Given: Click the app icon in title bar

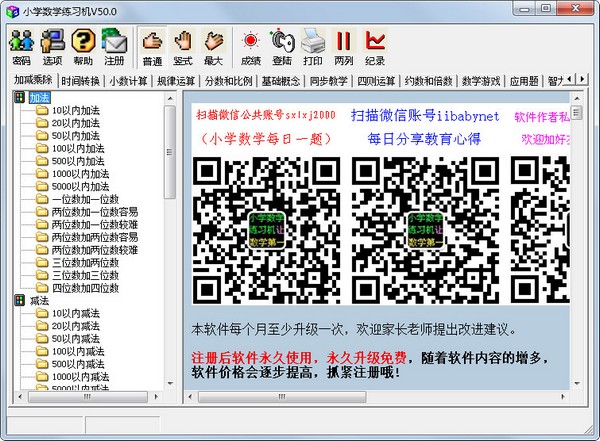Looking at the screenshot, I should [x=12, y=11].
